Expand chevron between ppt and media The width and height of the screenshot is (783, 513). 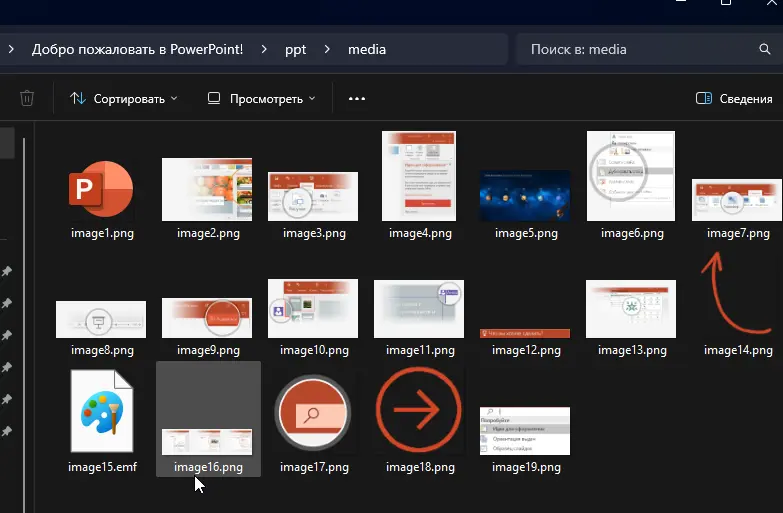[x=327, y=49]
